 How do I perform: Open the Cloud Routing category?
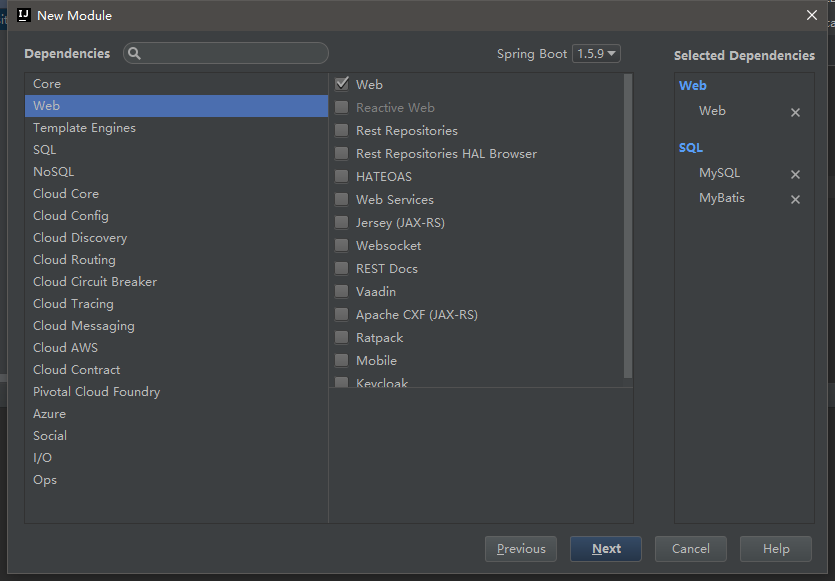coord(176,259)
